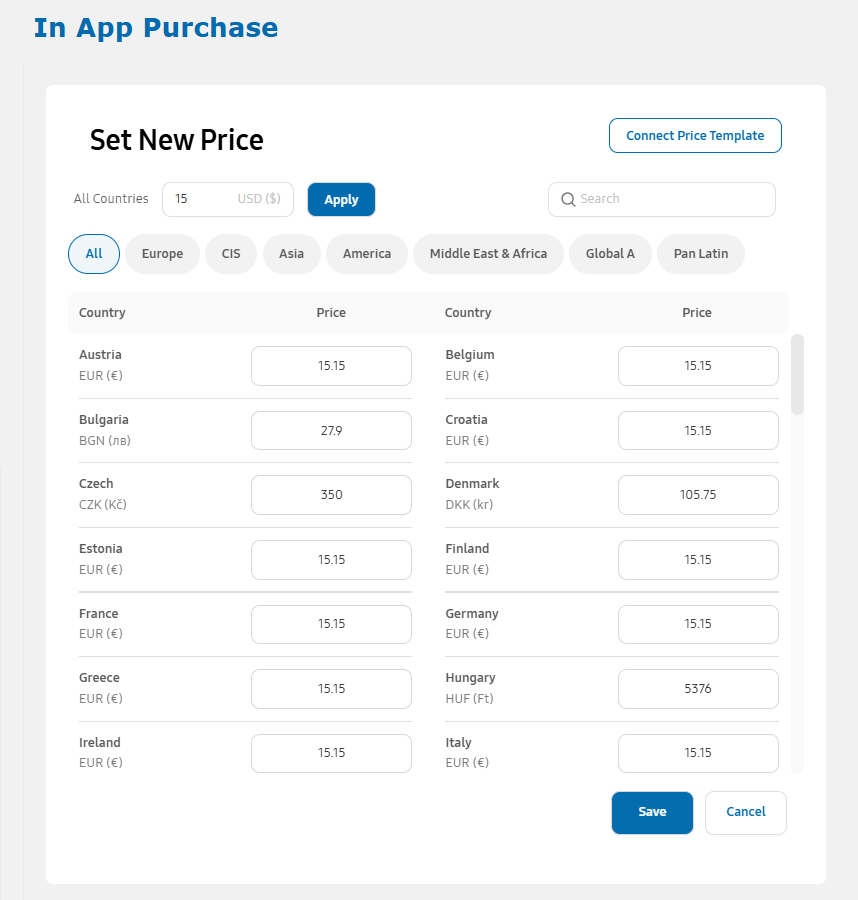Switch to the CIS region filter
858x900 pixels.
pyautogui.click(x=231, y=254)
